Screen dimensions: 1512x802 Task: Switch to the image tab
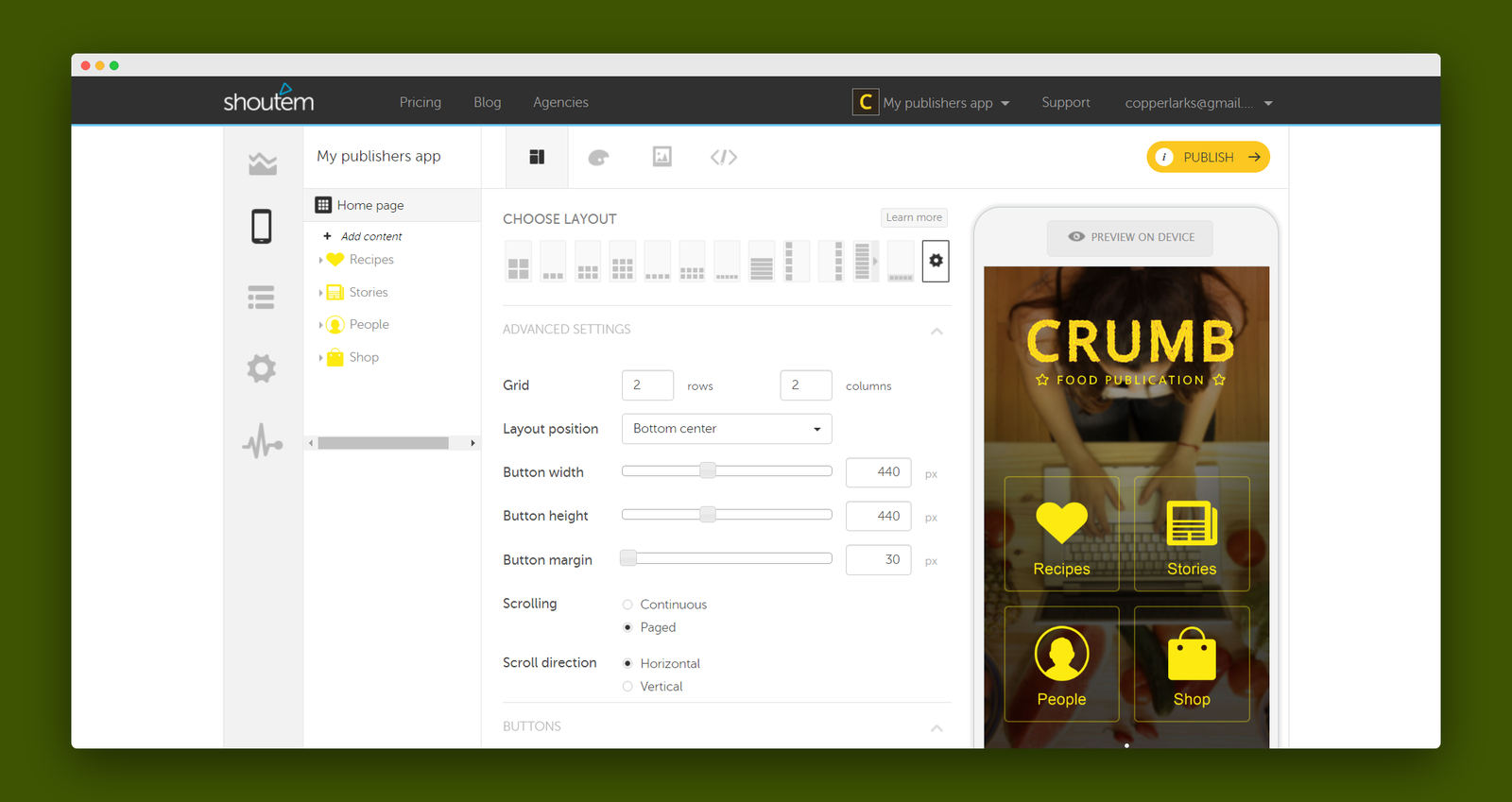click(x=662, y=157)
